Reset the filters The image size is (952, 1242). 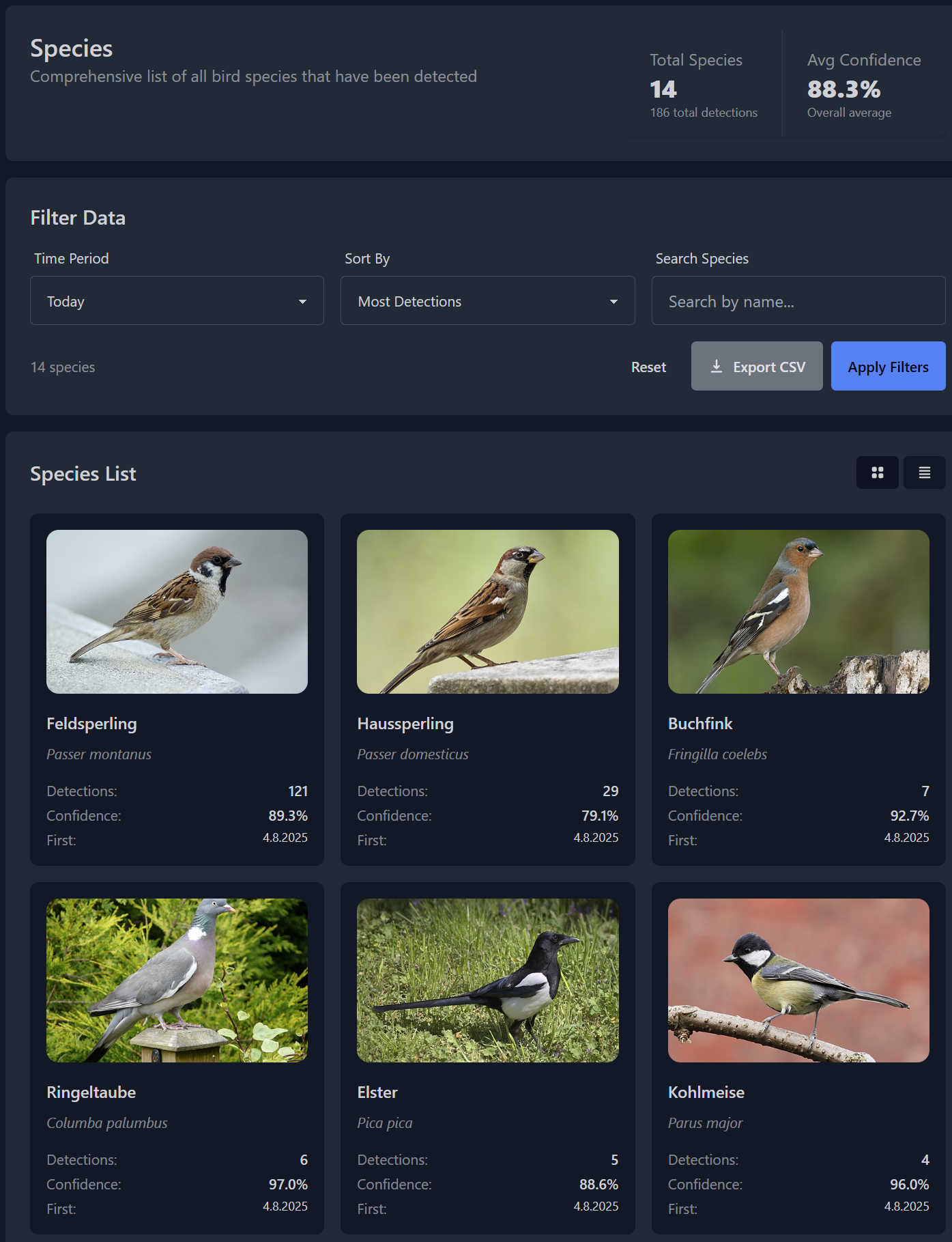(x=648, y=367)
